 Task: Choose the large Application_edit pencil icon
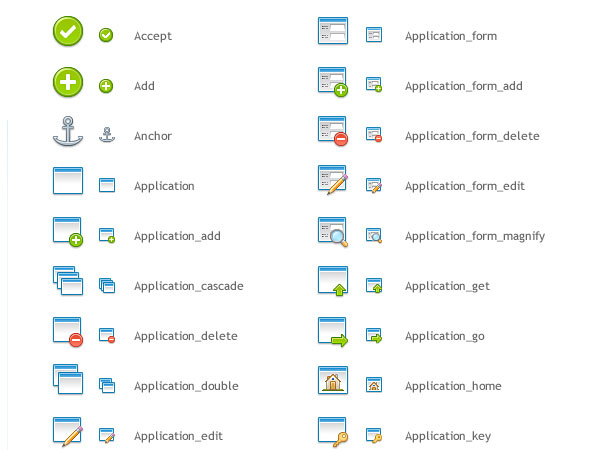pyautogui.click(x=68, y=432)
